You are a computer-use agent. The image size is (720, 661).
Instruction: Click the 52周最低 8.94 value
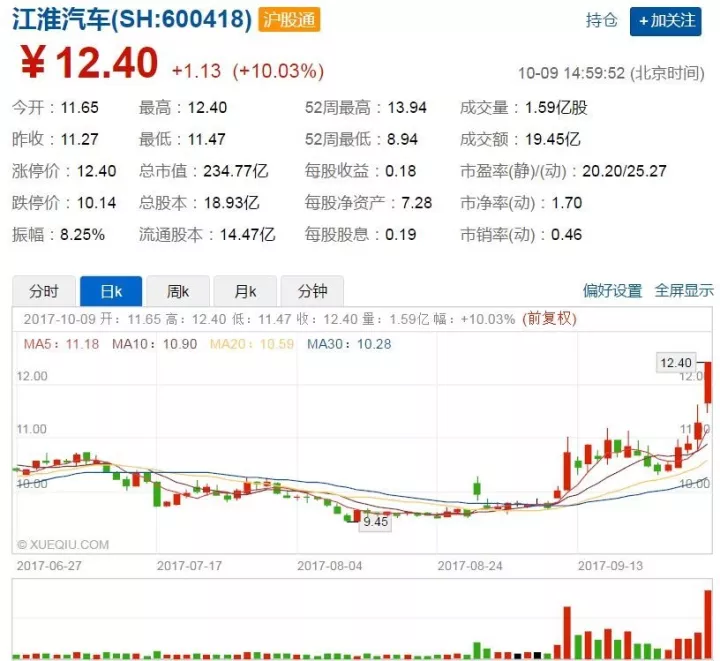click(403, 139)
